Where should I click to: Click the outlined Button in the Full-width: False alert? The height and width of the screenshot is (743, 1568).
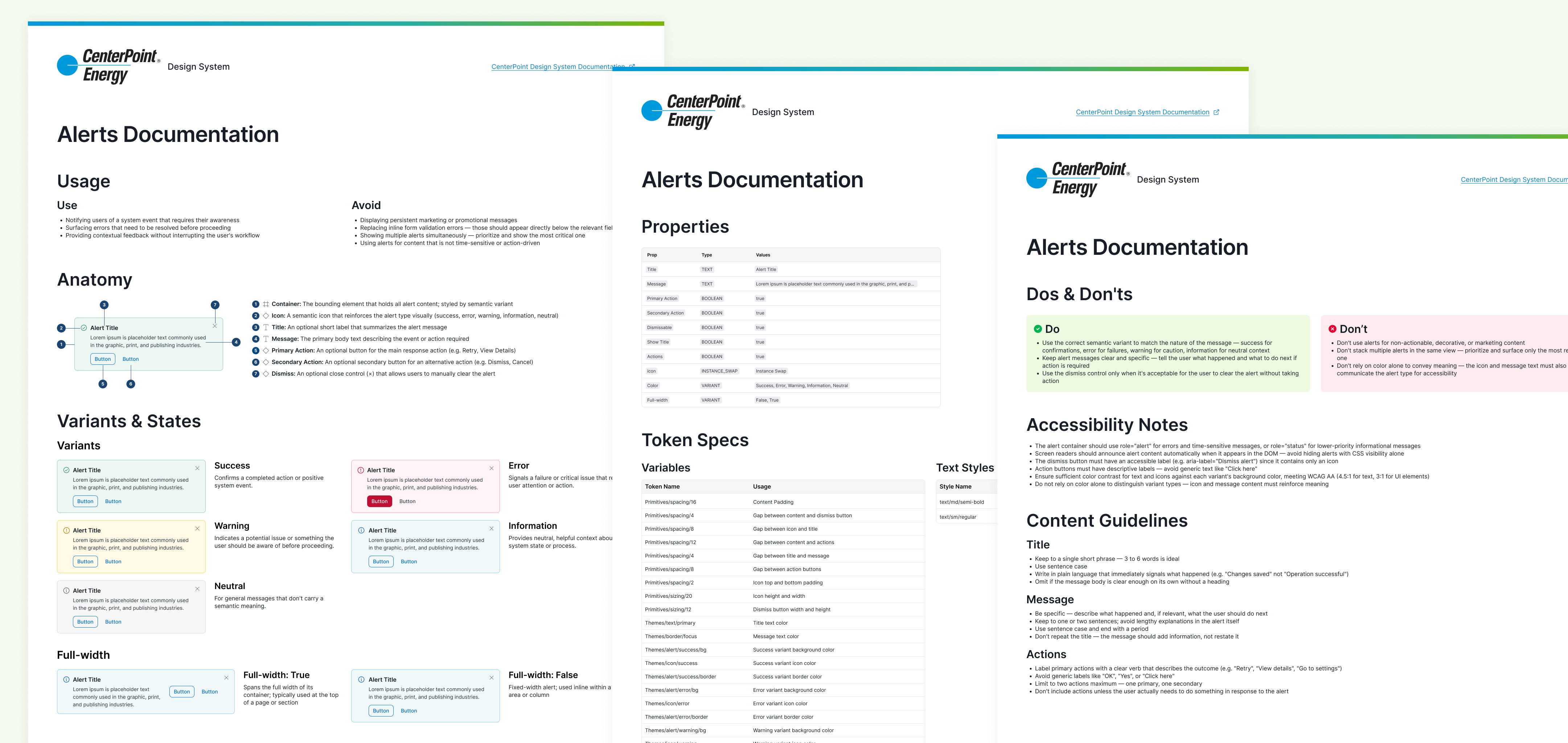pos(381,711)
